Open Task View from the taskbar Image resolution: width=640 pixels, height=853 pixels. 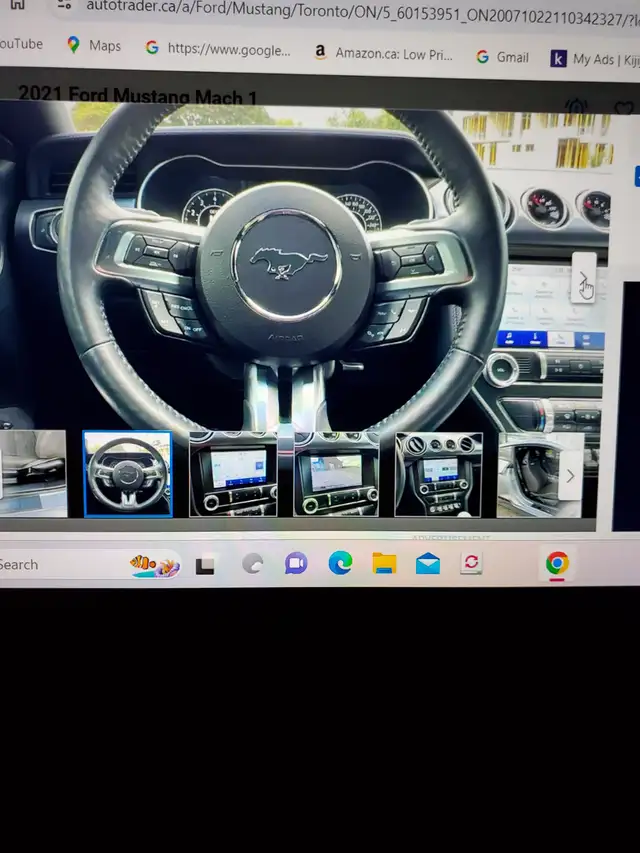click(x=205, y=565)
